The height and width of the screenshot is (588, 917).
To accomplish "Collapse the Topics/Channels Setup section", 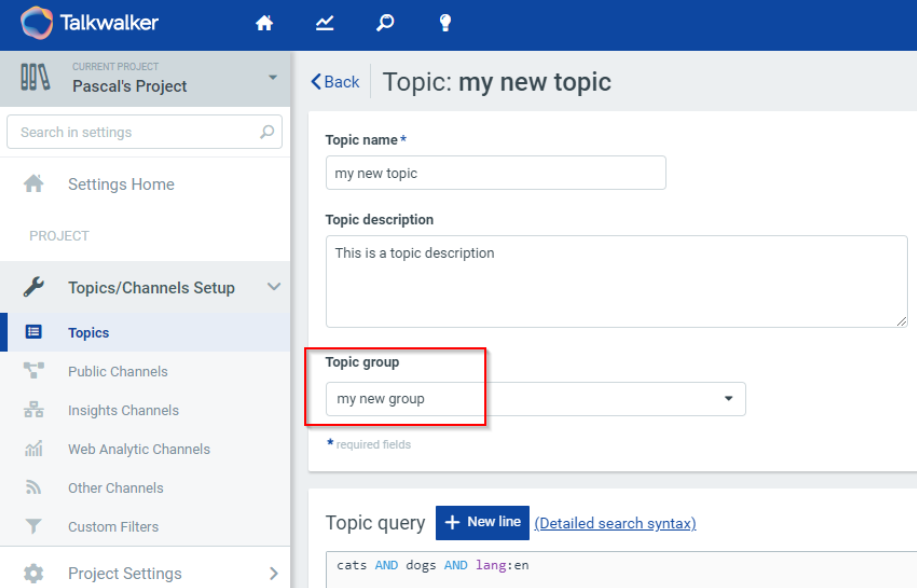I will pos(273,287).
